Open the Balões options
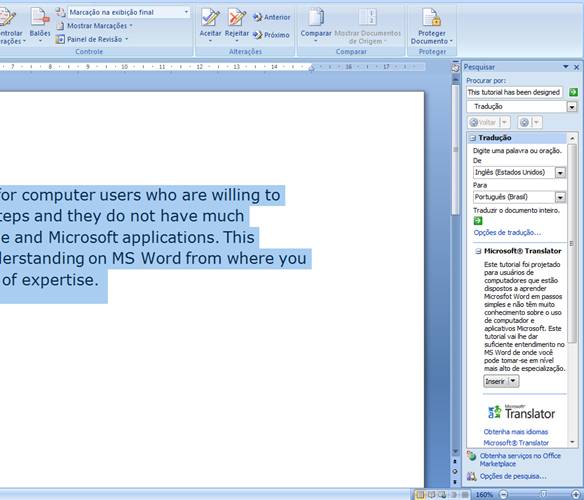 click(x=40, y=25)
